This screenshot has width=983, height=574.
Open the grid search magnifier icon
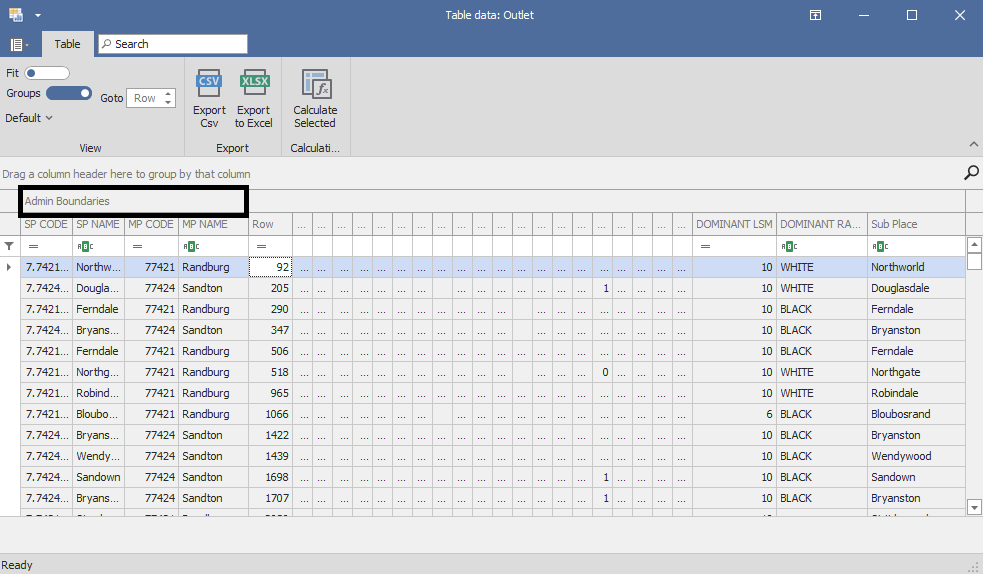(x=970, y=173)
